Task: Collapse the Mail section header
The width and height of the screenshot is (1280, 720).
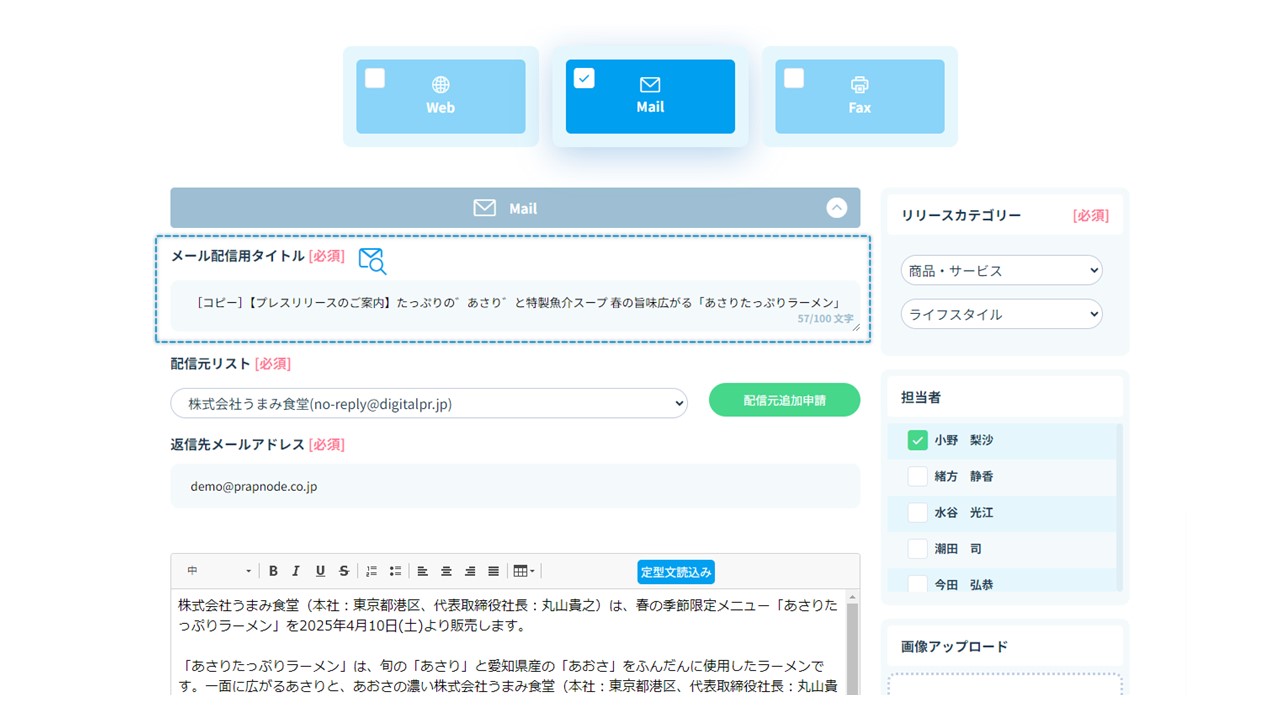Action: (x=837, y=208)
